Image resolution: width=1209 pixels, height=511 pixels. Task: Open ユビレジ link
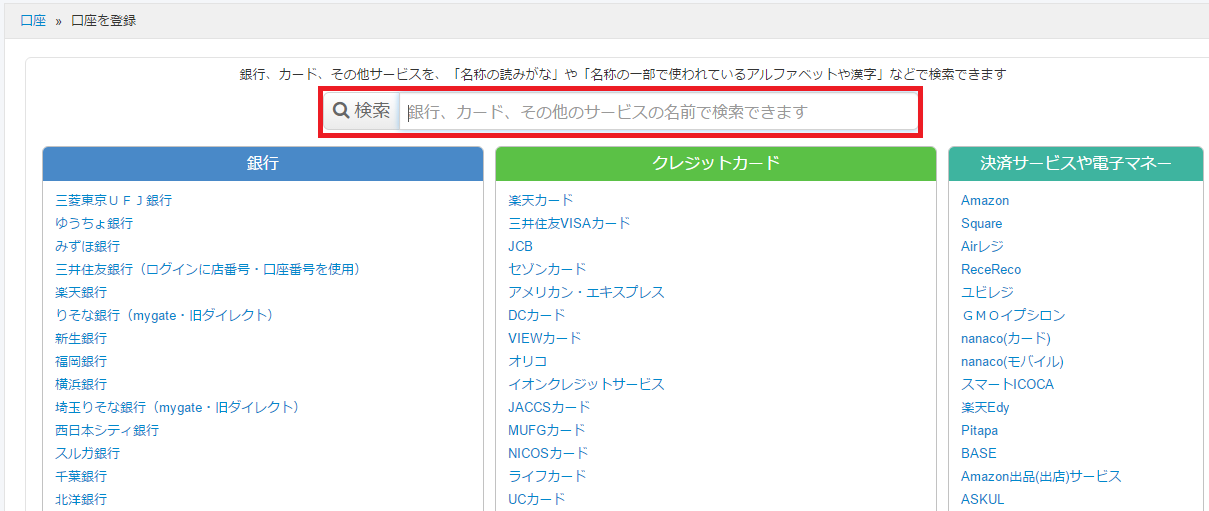click(x=987, y=292)
